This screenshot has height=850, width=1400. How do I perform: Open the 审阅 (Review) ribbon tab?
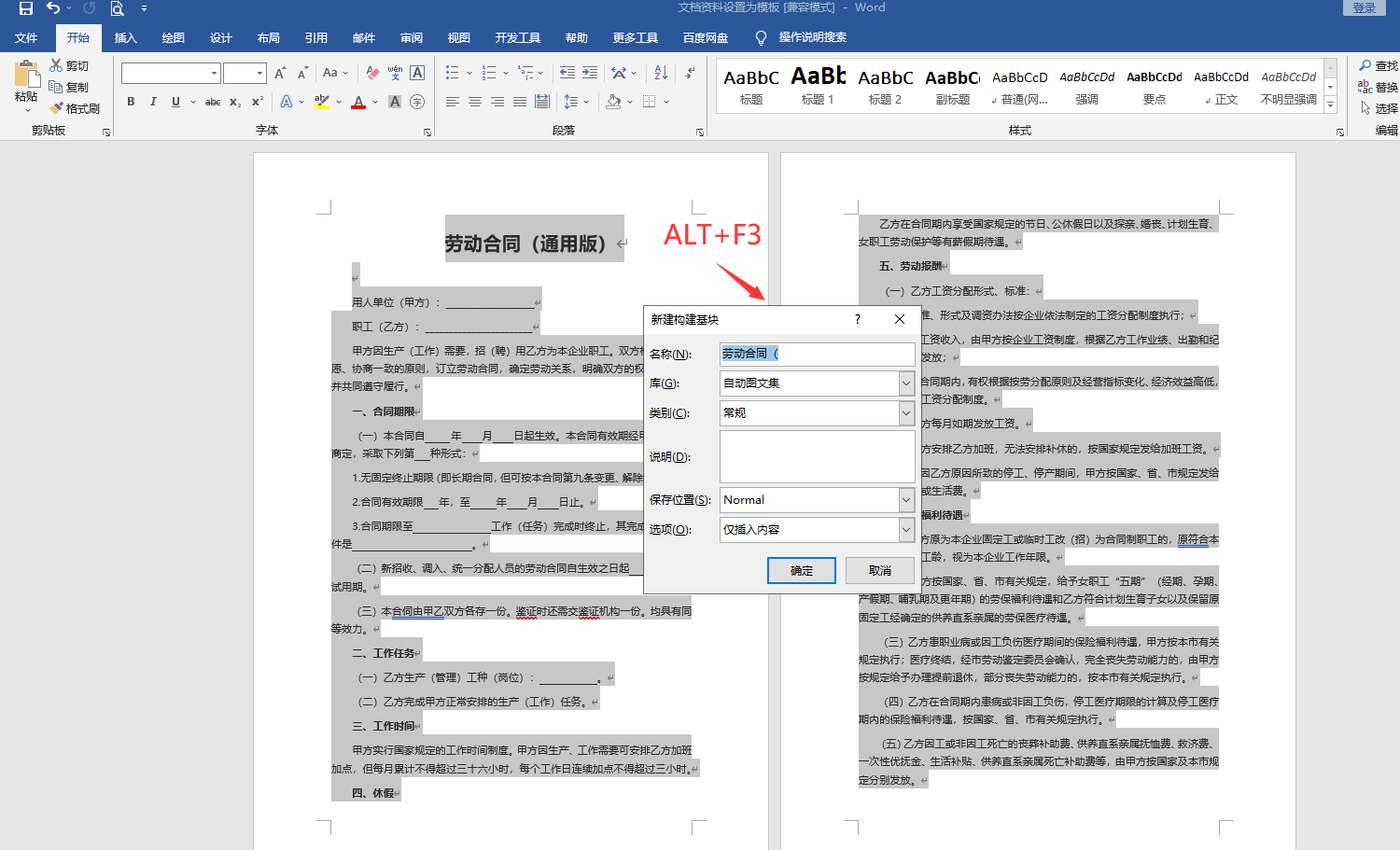[x=412, y=38]
